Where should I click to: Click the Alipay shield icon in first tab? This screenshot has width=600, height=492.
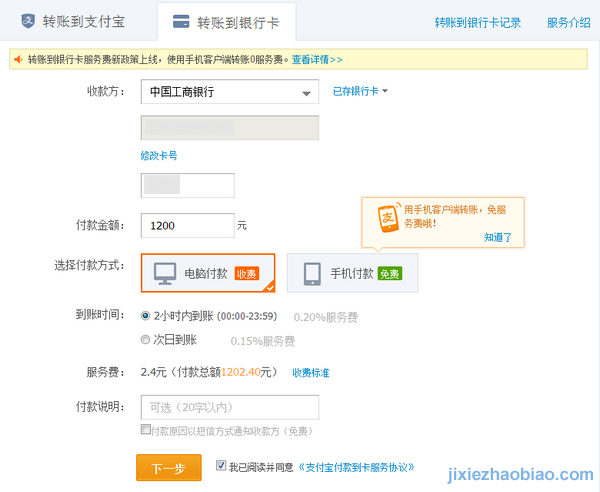tap(28, 21)
